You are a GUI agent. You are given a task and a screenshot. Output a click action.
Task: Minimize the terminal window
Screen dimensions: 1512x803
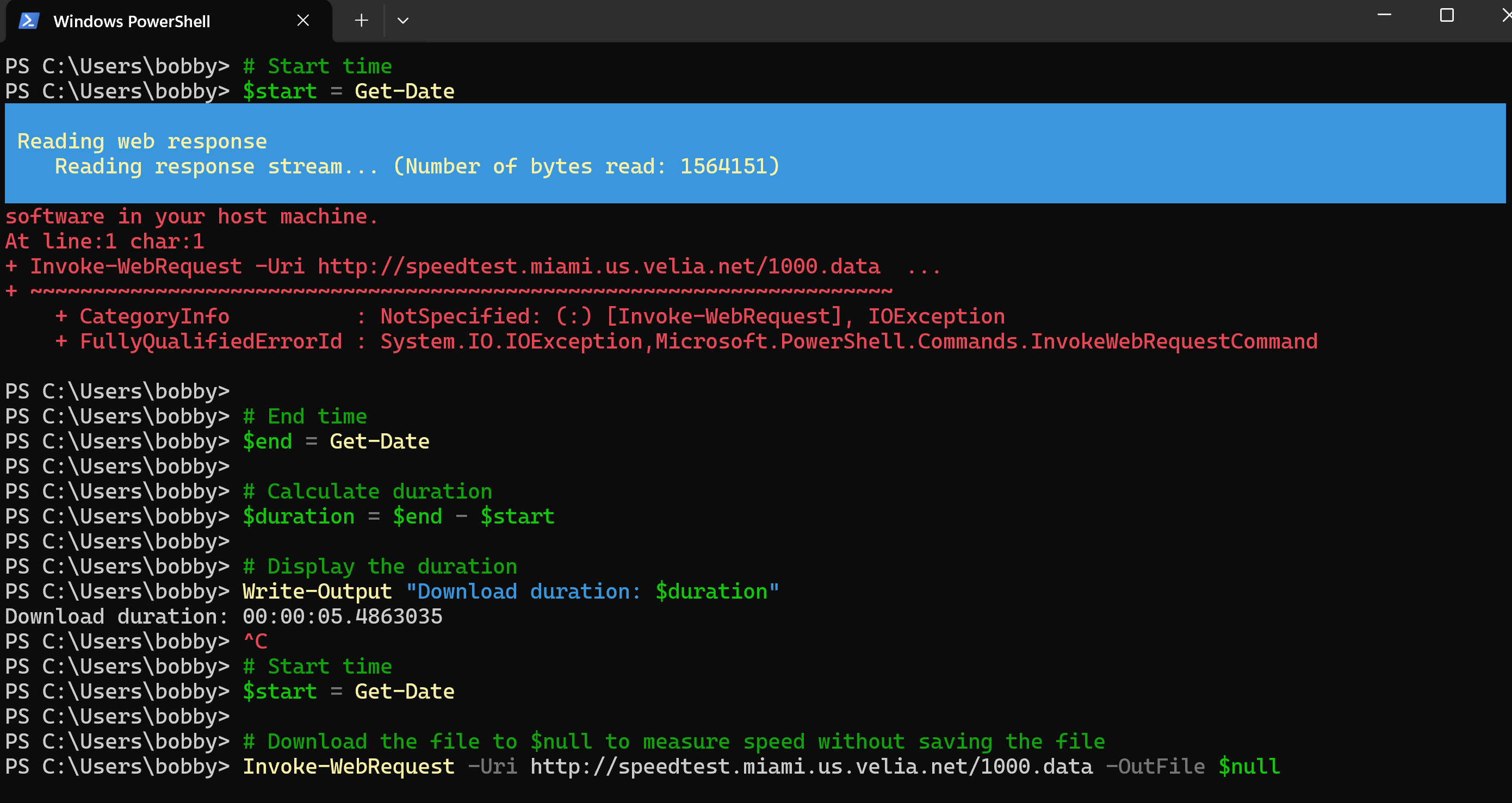point(1385,15)
